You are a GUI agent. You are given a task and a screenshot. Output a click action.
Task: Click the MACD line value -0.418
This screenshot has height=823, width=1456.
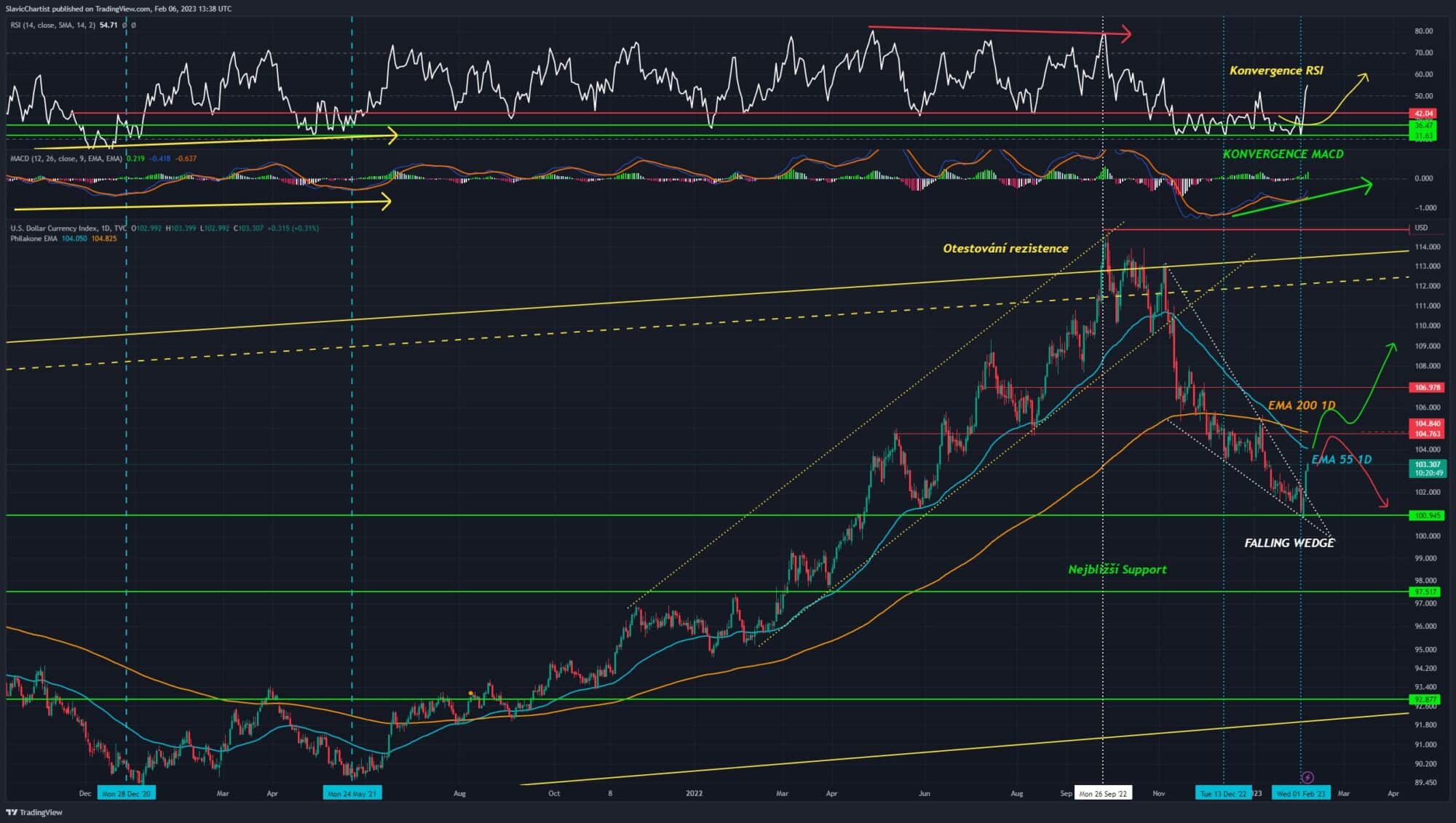click(160, 158)
